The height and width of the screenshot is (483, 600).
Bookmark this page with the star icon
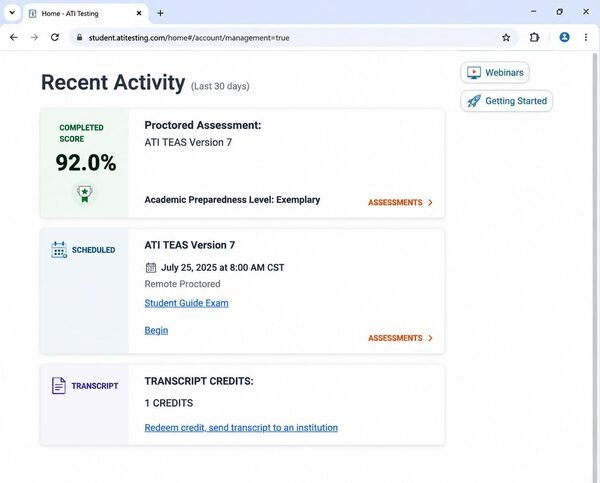pyautogui.click(x=506, y=38)
